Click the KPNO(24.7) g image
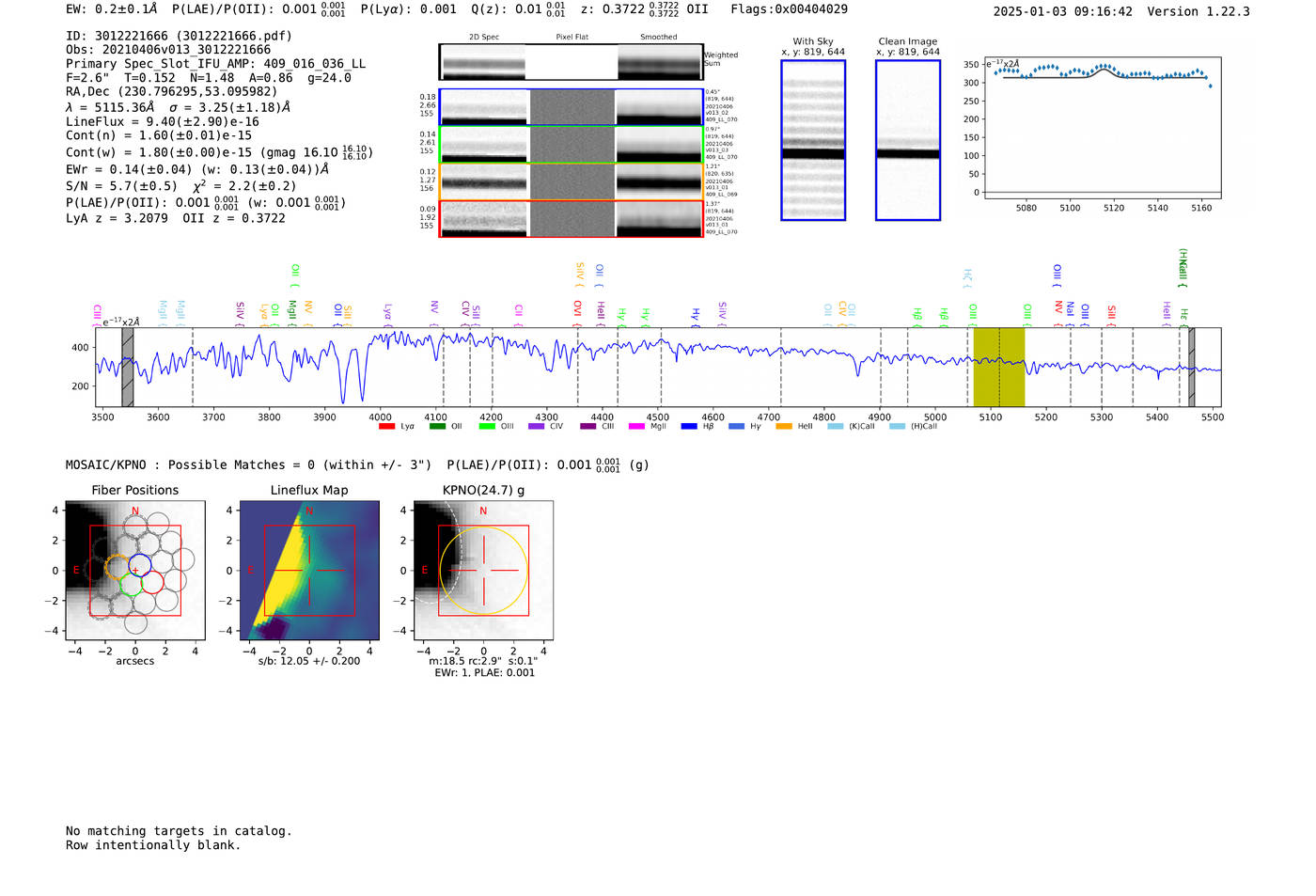 tap(483, 570)
